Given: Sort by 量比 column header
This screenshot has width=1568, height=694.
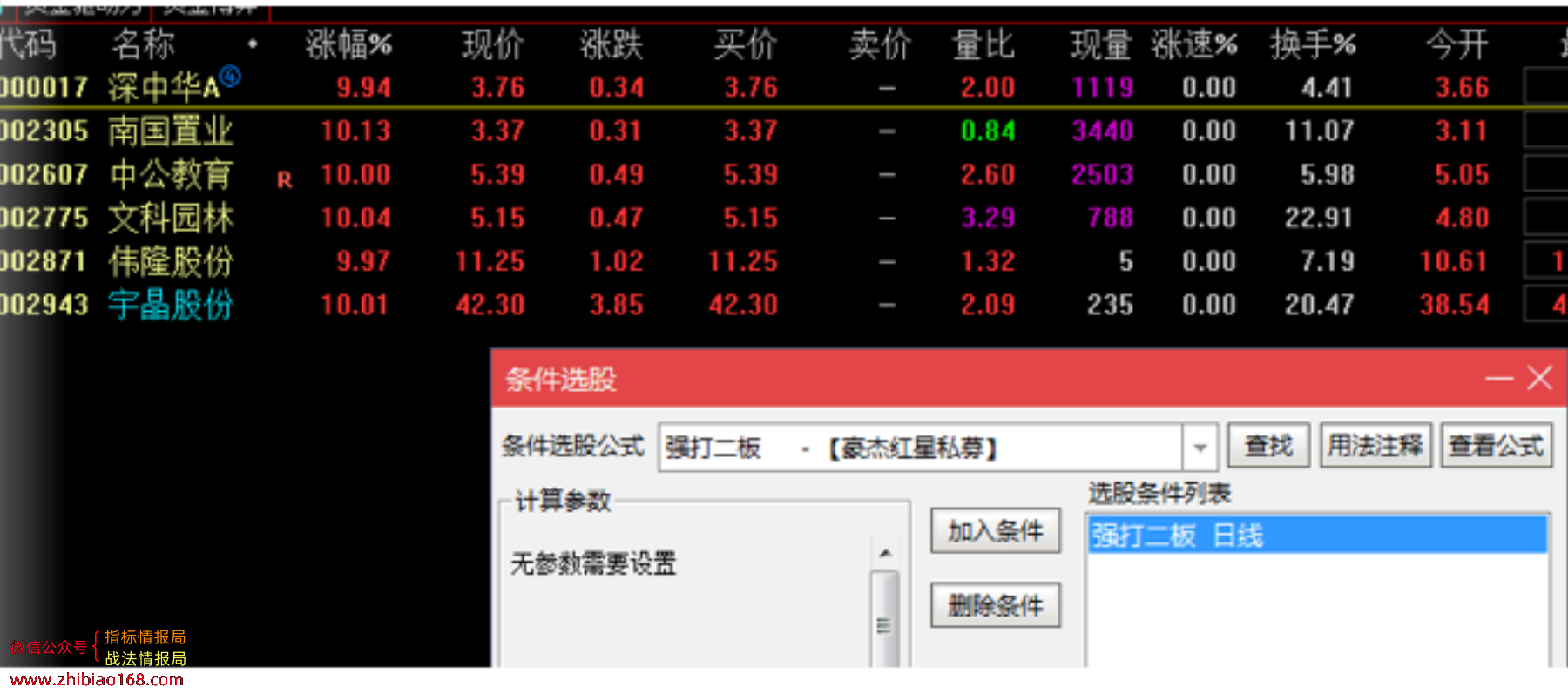Looking at the screenshot, I should (x=983, y=44).
